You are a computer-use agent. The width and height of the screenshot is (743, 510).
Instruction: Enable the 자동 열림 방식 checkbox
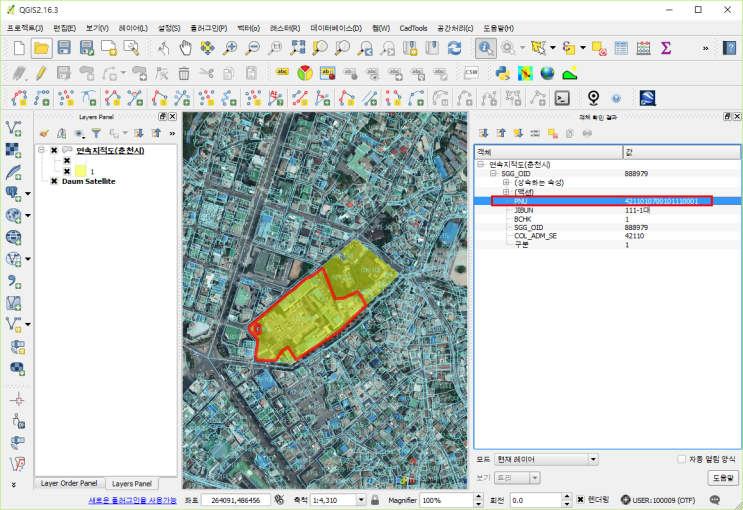click(x=682, y=460)
